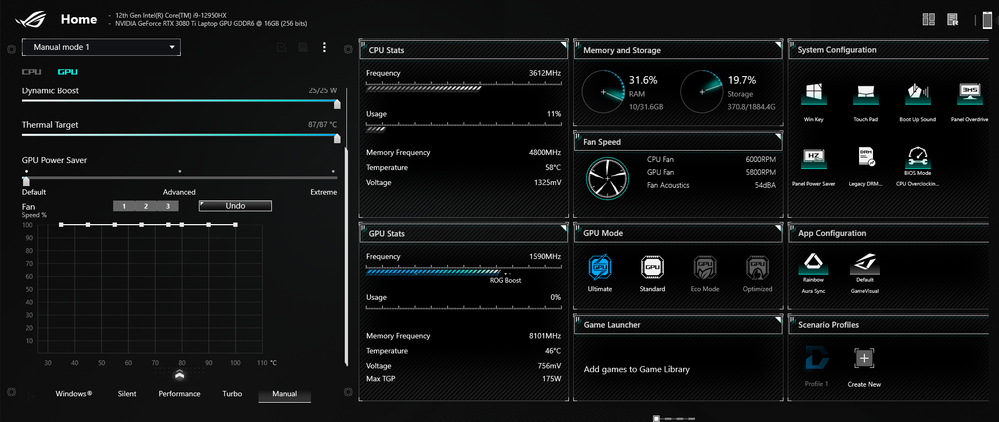Expand the CPU Stats panel corner

point(563,45)
